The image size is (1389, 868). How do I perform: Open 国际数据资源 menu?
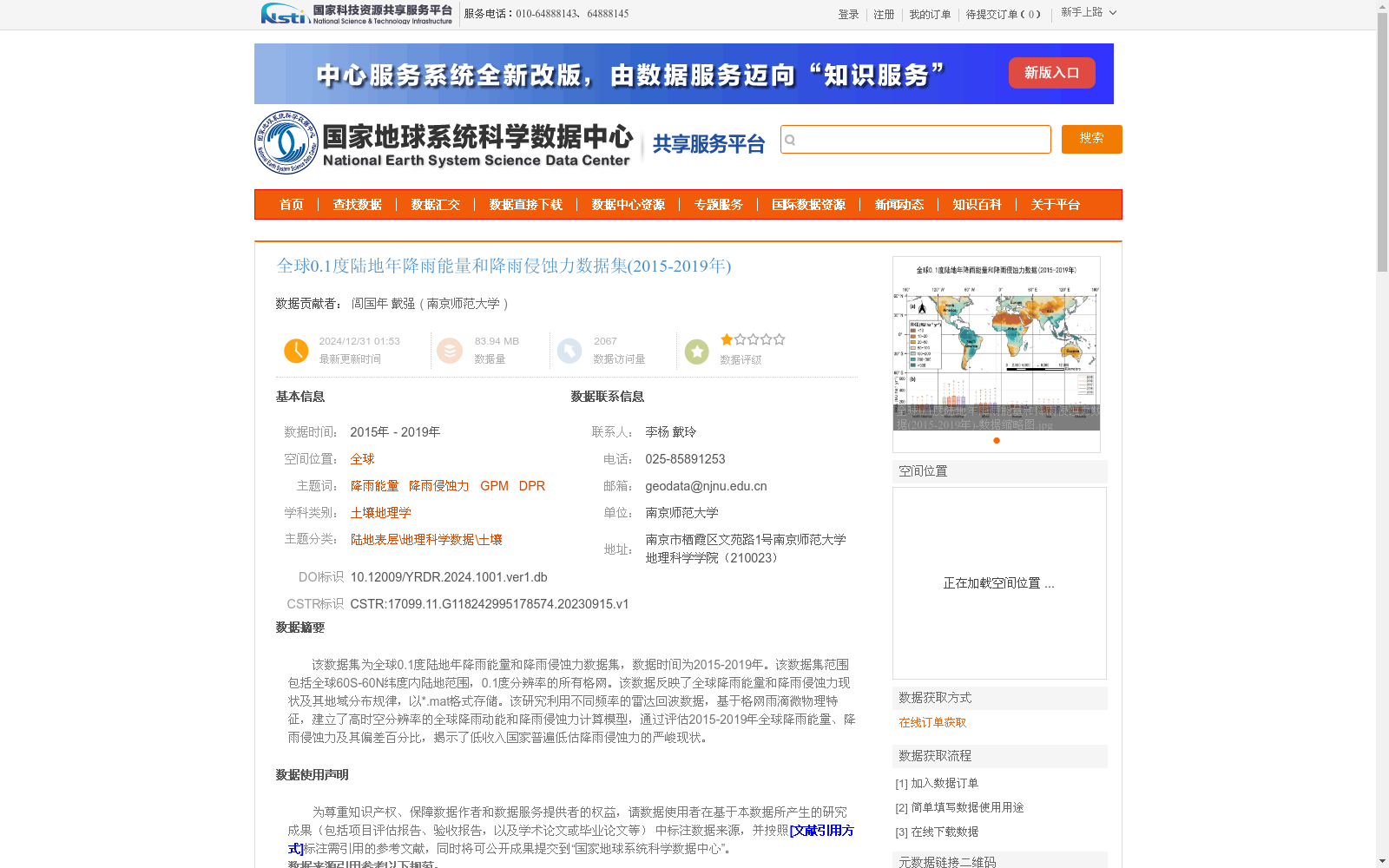[809, 205]
